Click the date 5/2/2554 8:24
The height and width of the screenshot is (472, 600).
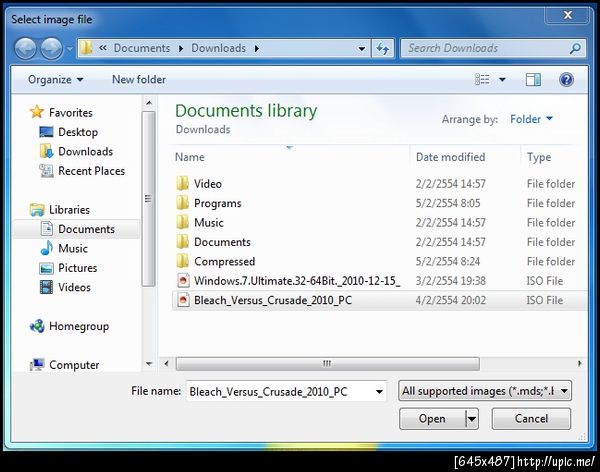coord(448,261)
